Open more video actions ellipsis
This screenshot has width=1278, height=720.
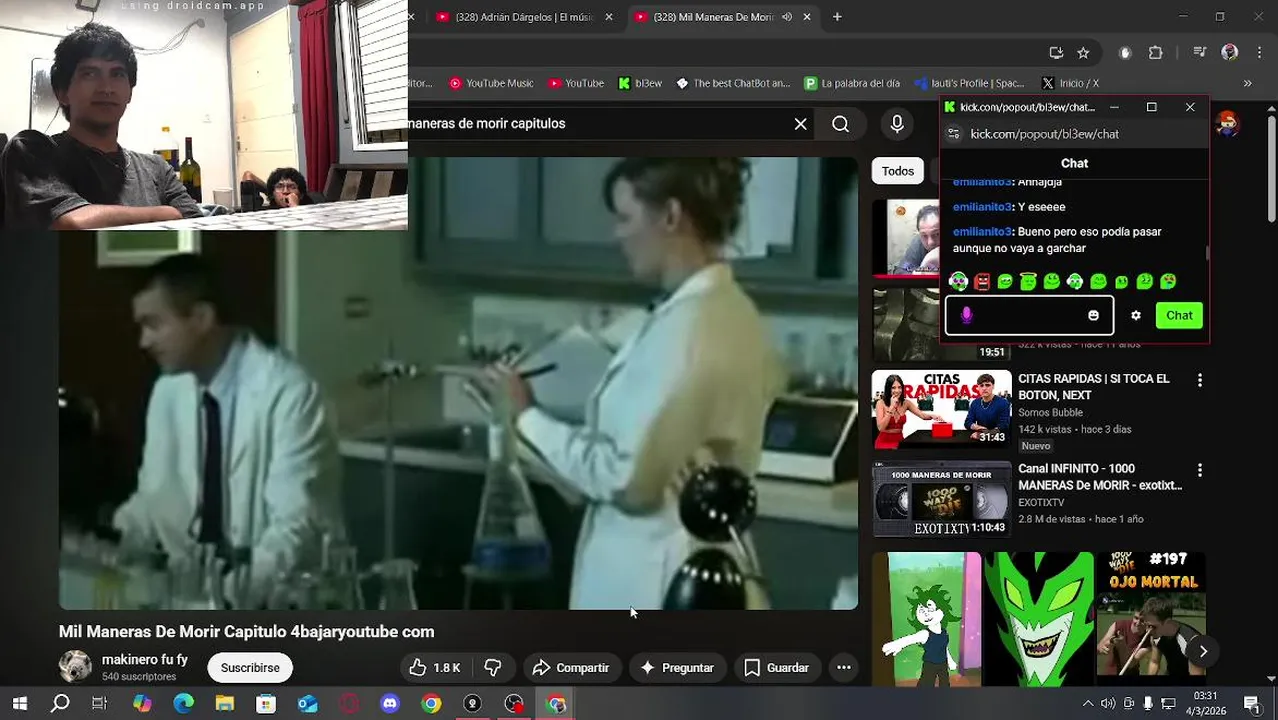[x=844, y=668]
